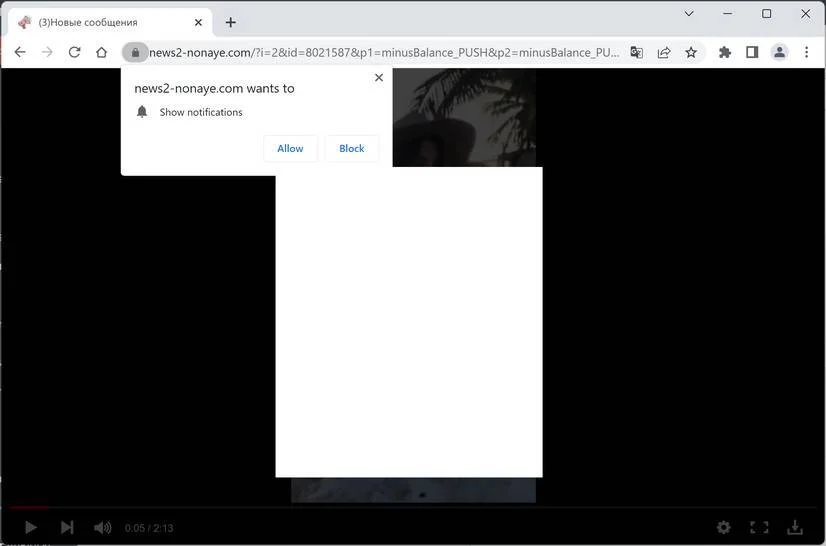Expand the tab search chevron

689,14
